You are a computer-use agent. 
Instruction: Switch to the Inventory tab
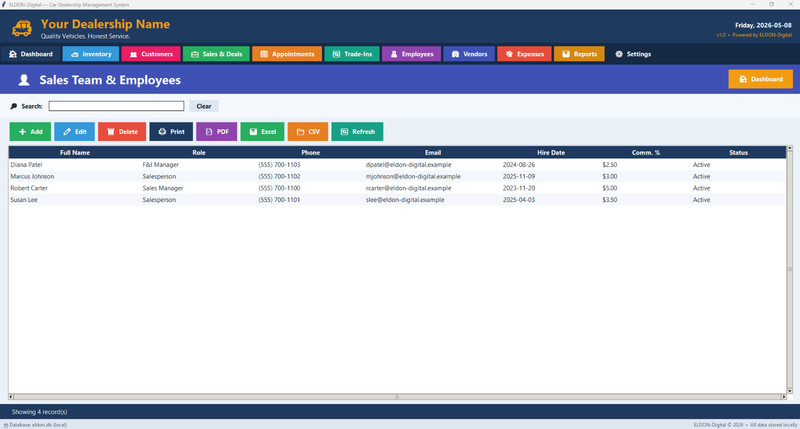point(91,54)
